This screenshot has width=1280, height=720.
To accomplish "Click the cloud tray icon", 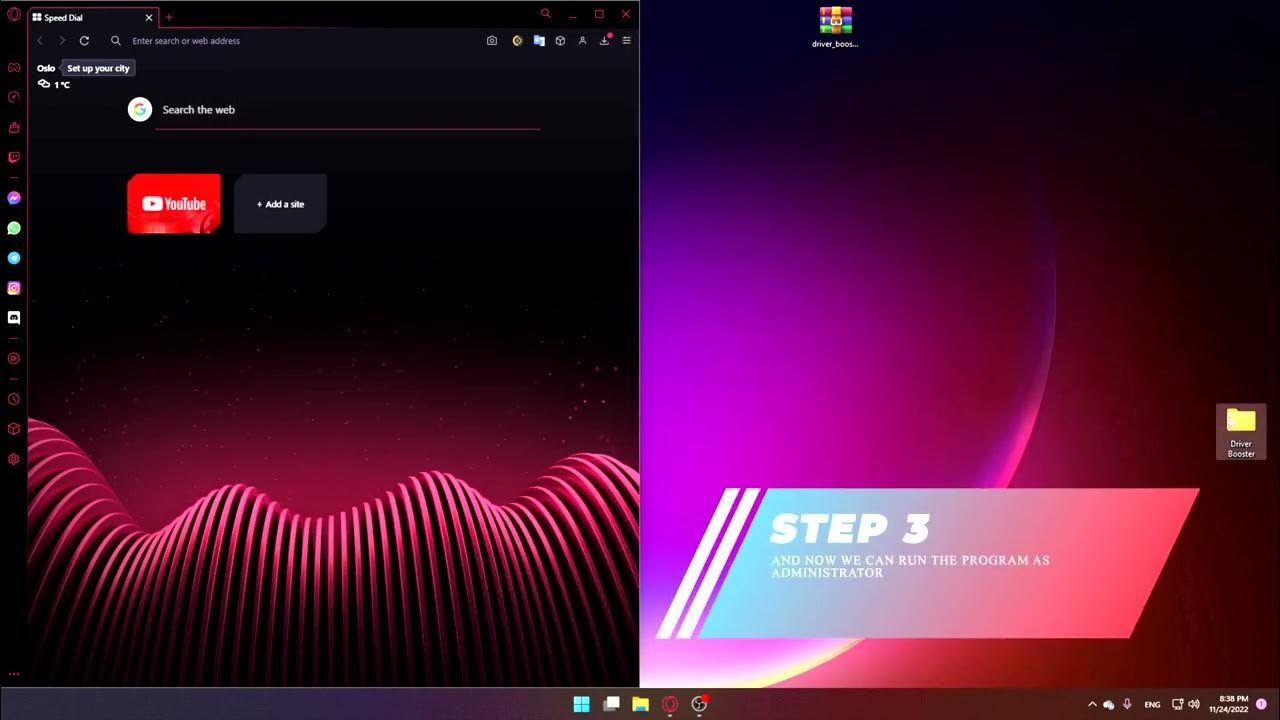I will pos(1109,705).
